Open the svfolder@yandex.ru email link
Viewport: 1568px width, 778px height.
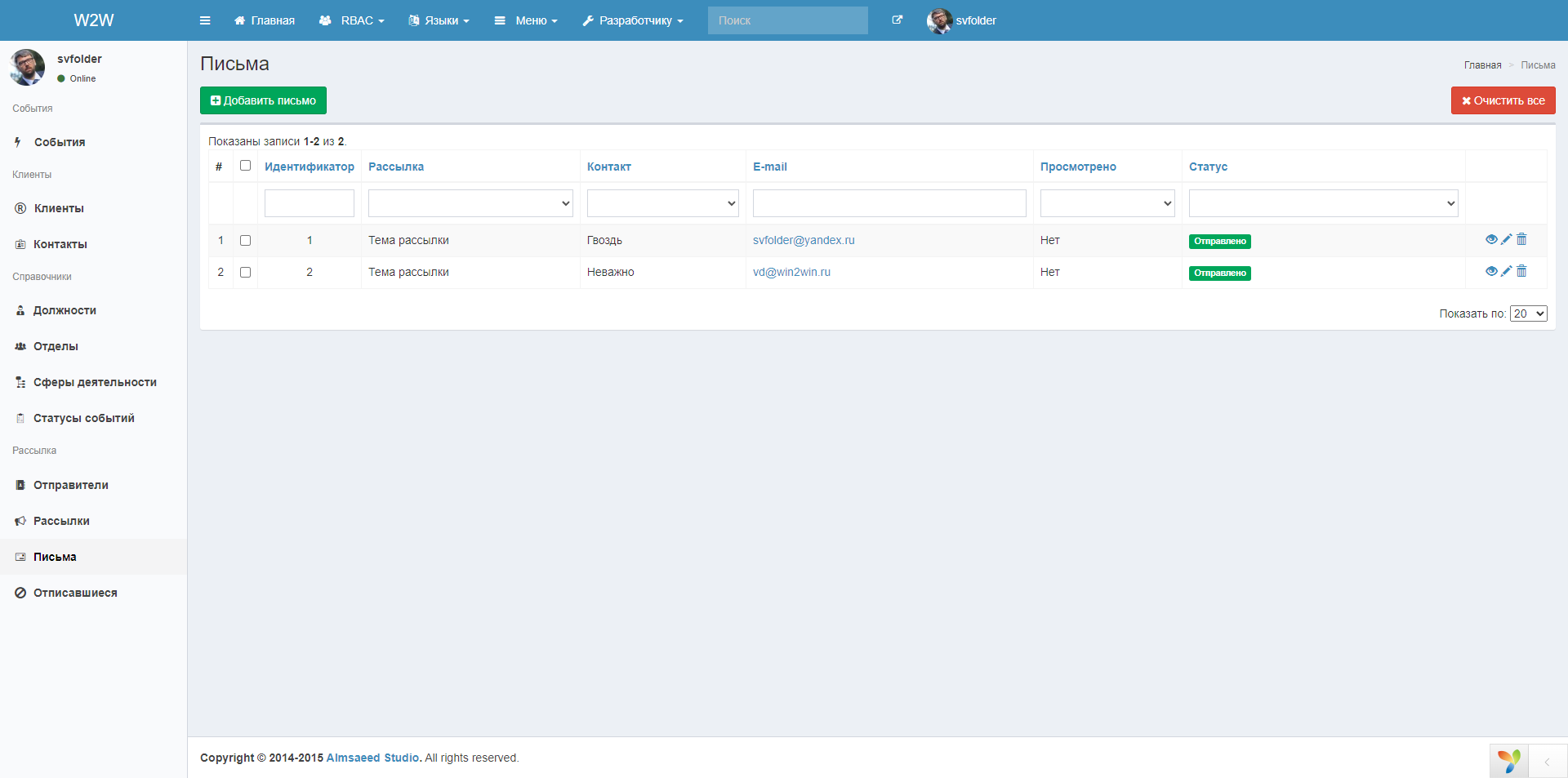click(804, 240)
